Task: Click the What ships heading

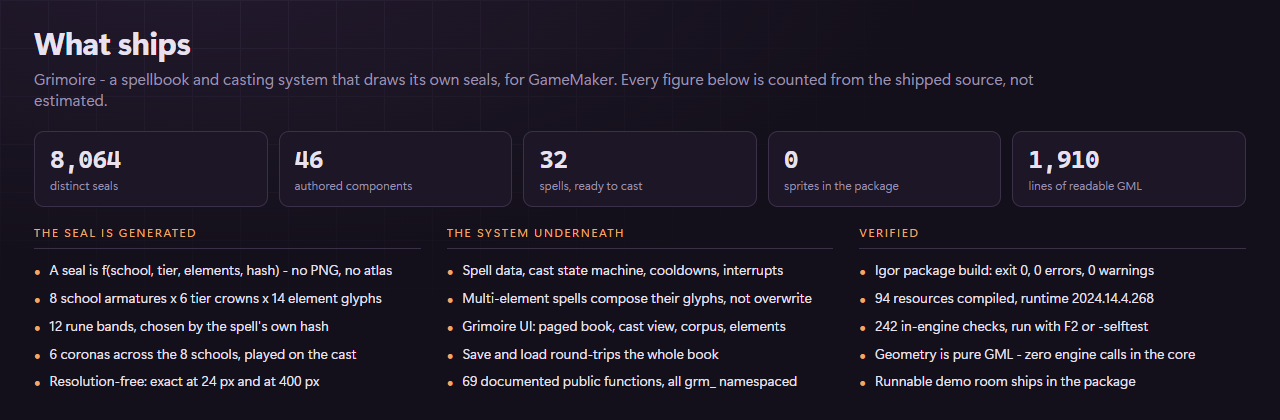Action: 112,44
